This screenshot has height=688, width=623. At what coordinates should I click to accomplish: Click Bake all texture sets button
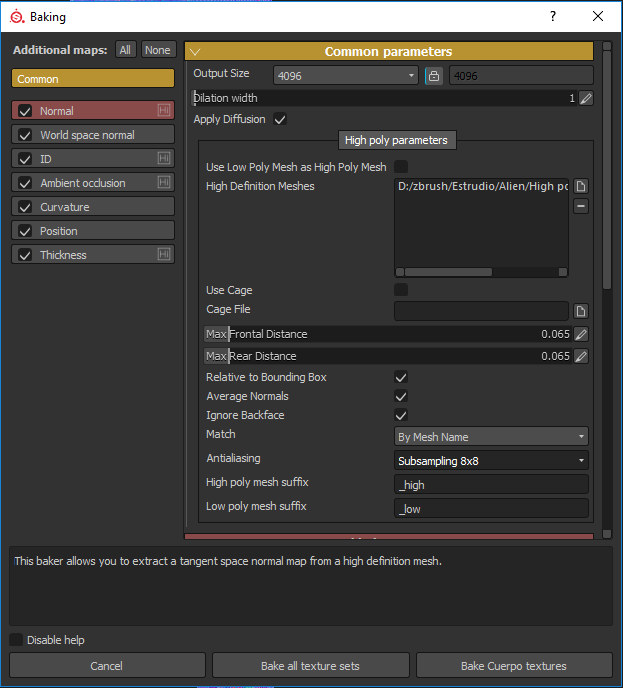pyautogui.click(x=311, y=666)
